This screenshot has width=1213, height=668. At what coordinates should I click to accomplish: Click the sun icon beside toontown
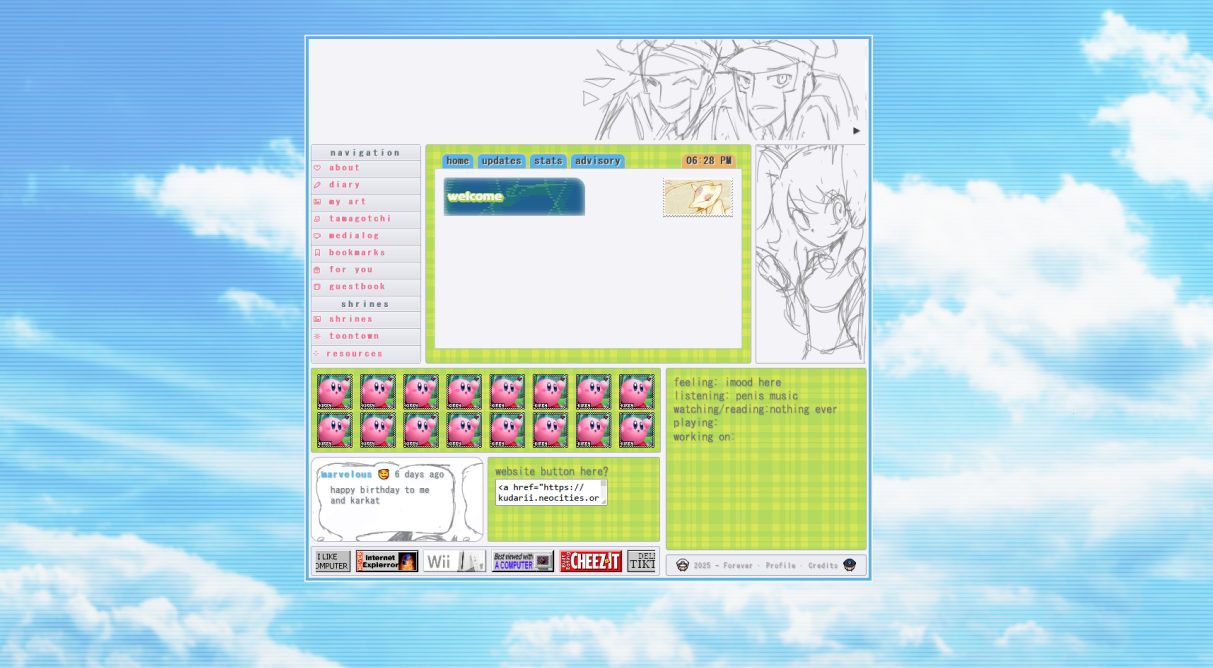[317, 337]
